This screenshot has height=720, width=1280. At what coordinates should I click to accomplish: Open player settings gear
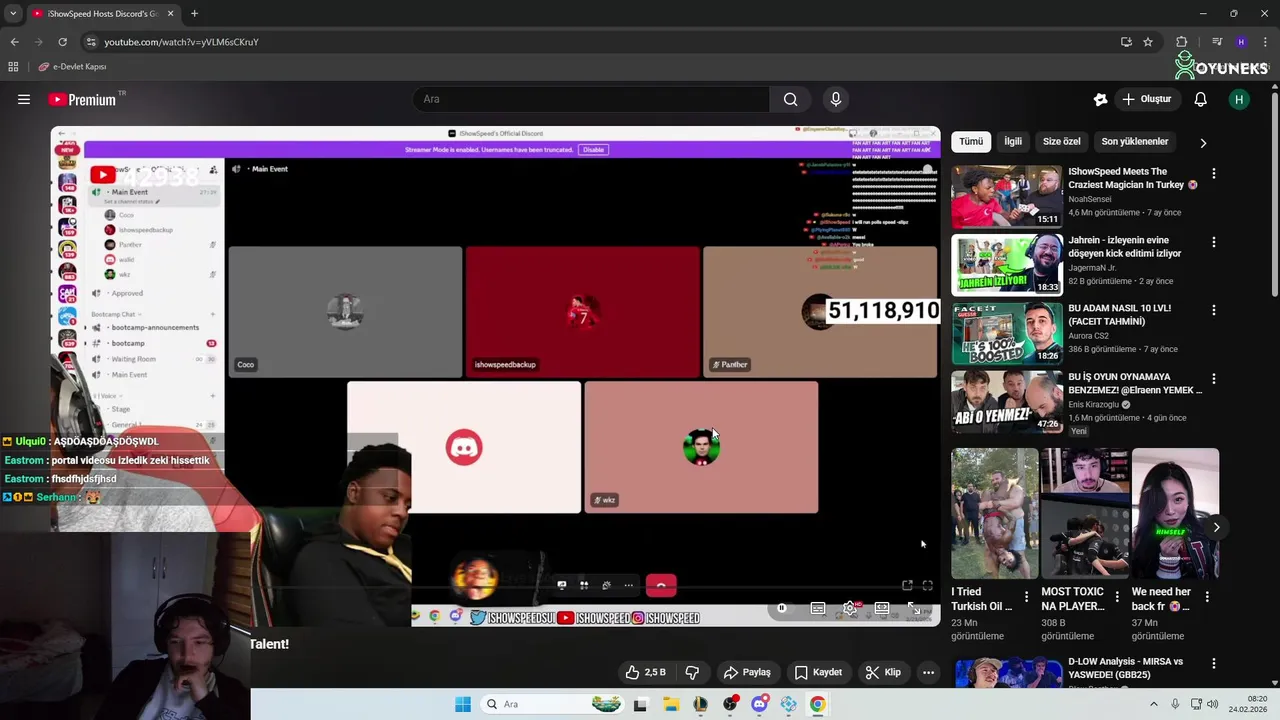849,608
